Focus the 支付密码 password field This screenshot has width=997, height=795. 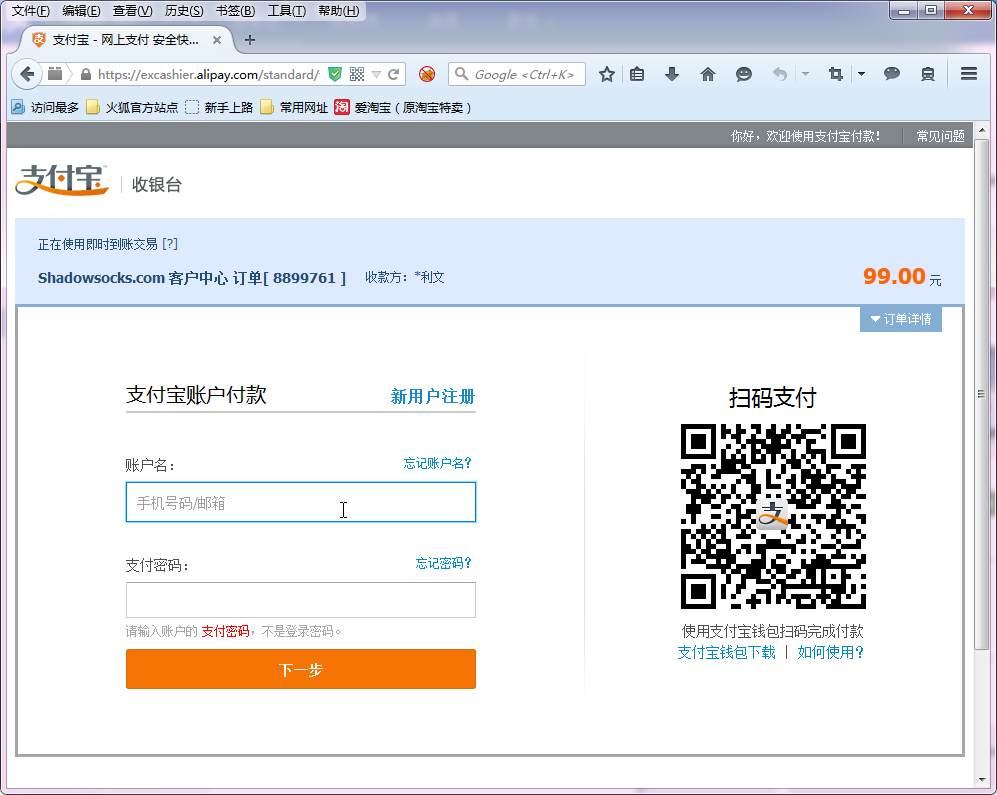click(x=301, y=600)
